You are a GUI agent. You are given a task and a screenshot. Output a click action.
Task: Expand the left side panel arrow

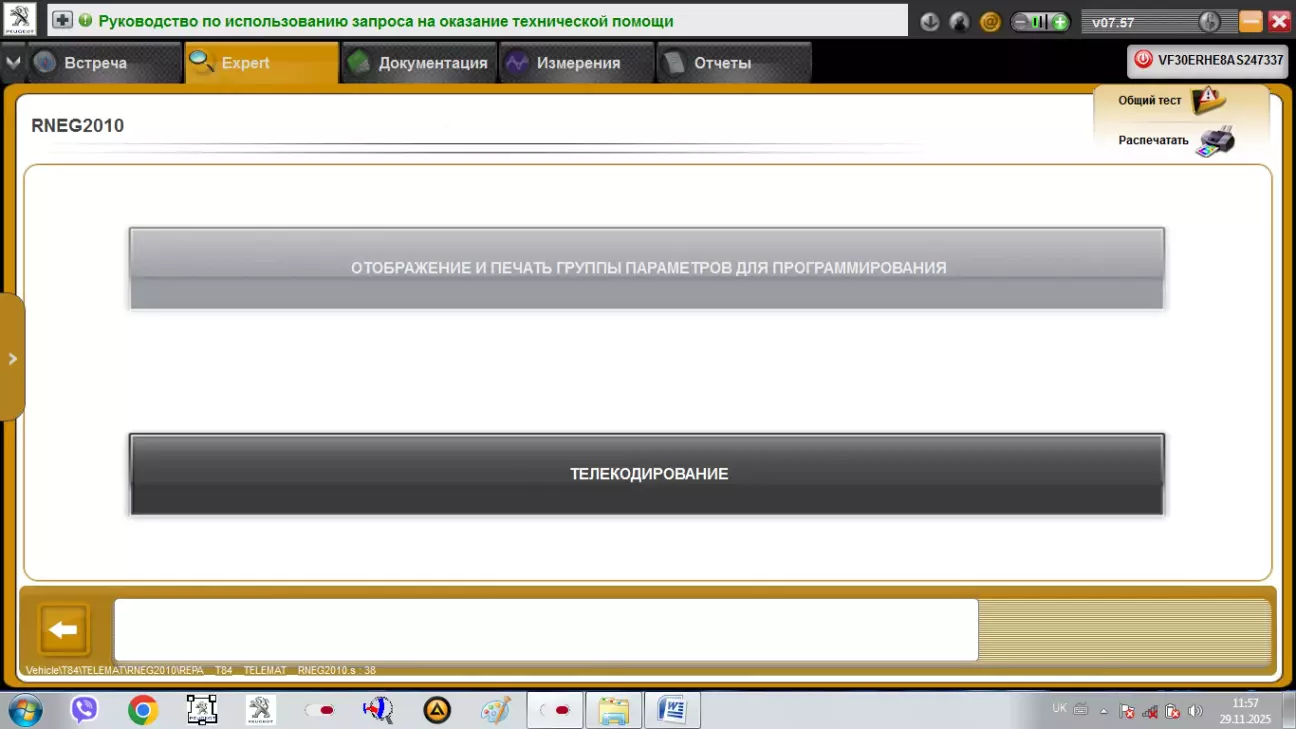point(12,358)
